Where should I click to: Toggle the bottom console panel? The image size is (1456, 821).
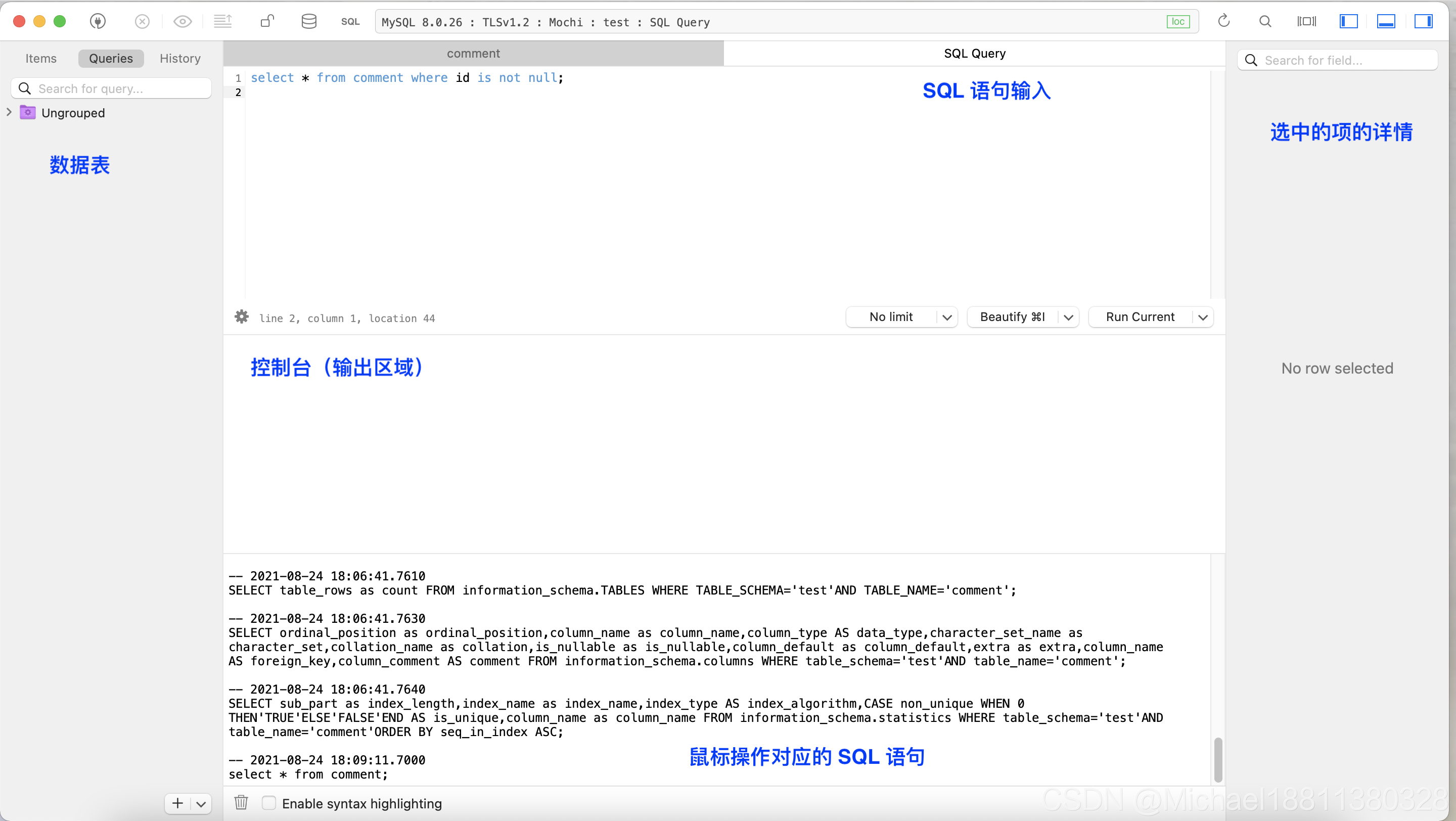coord(1386,21)
